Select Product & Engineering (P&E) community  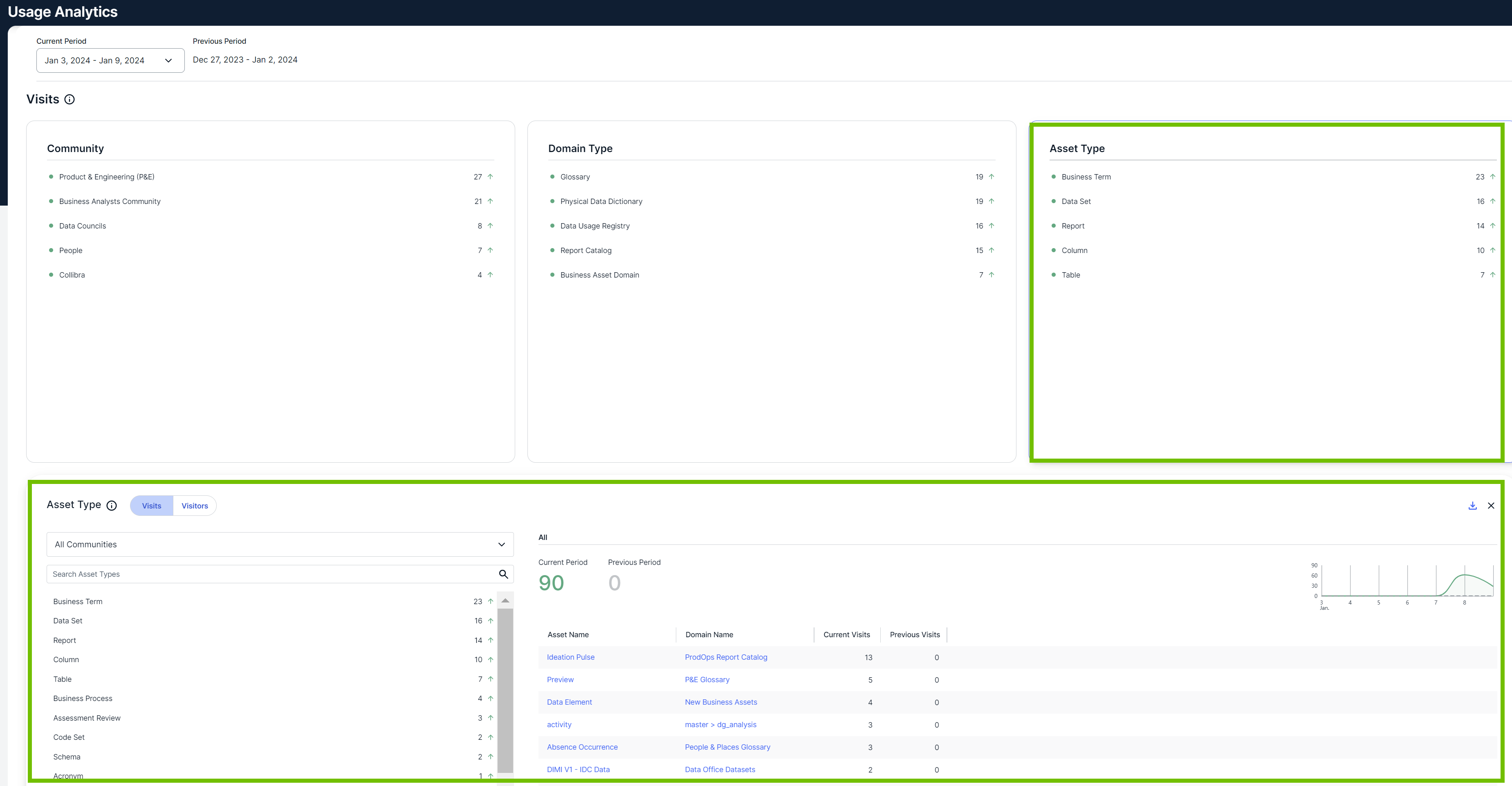coord(271,177)
